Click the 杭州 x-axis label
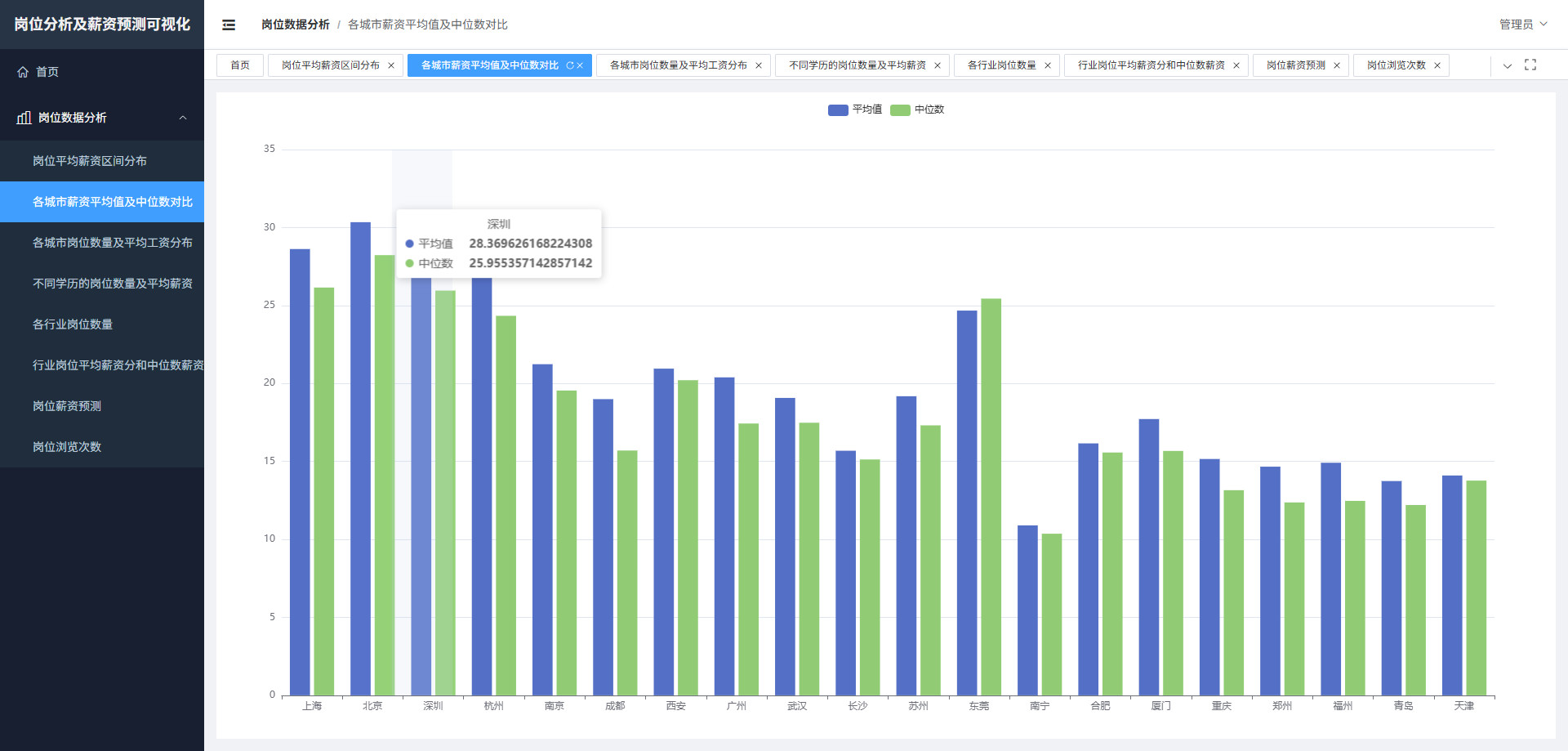 494,706
